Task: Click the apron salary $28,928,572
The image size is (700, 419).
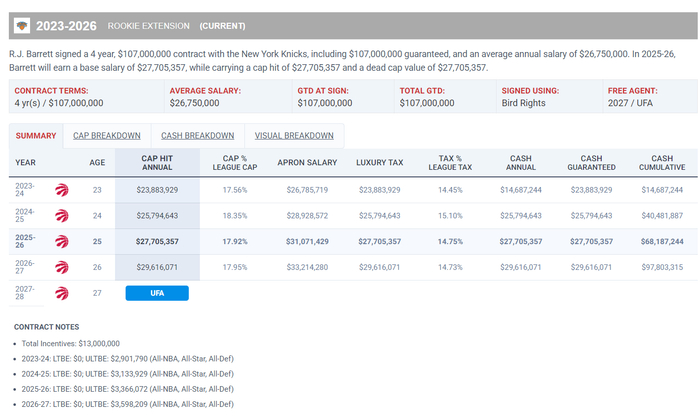Action: (307, 216)
